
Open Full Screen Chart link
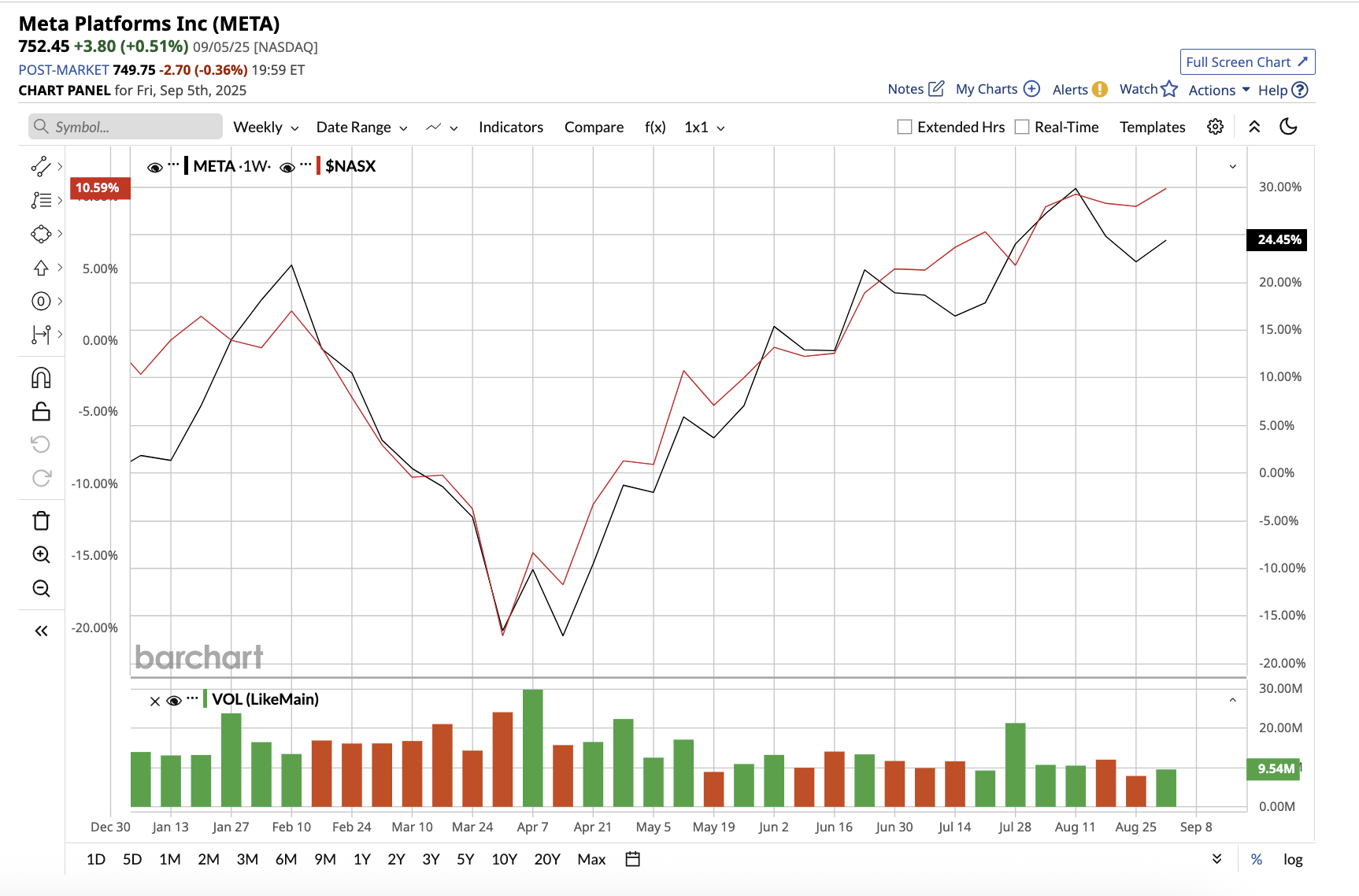coord(1247,62)
